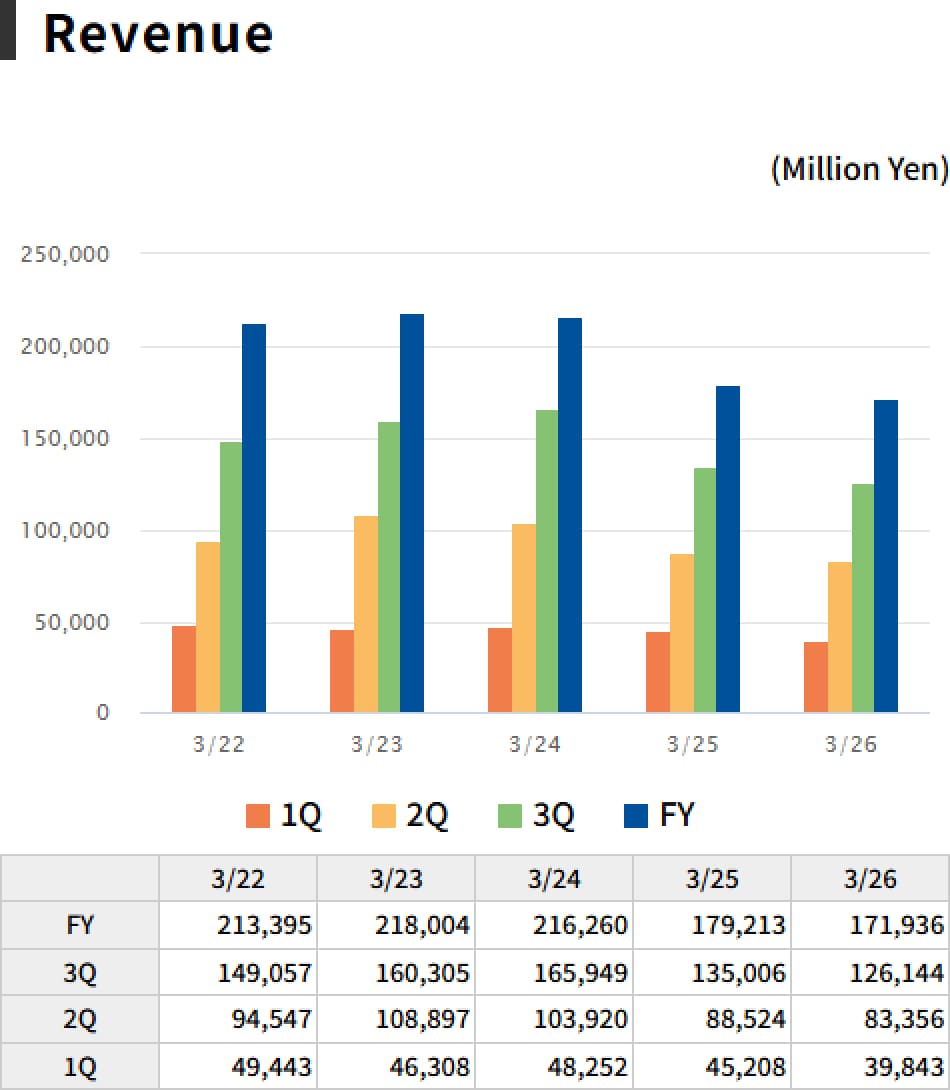Screen dimensions: 950x1090
Task: Click the 3/24 x-axis label below chart
Action: pyautogui.click(x=534, y=745)
